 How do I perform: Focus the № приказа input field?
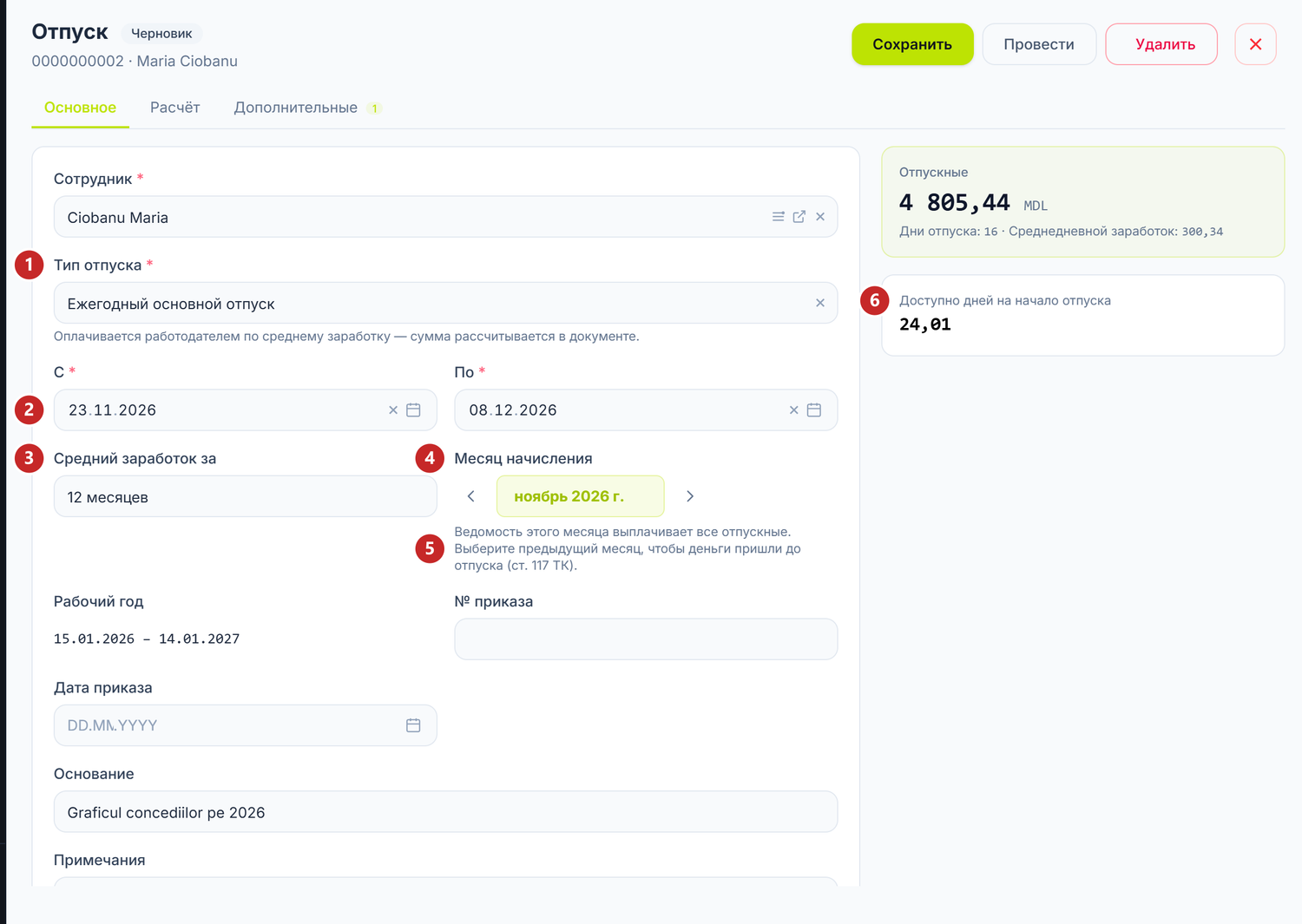point(646,639)
